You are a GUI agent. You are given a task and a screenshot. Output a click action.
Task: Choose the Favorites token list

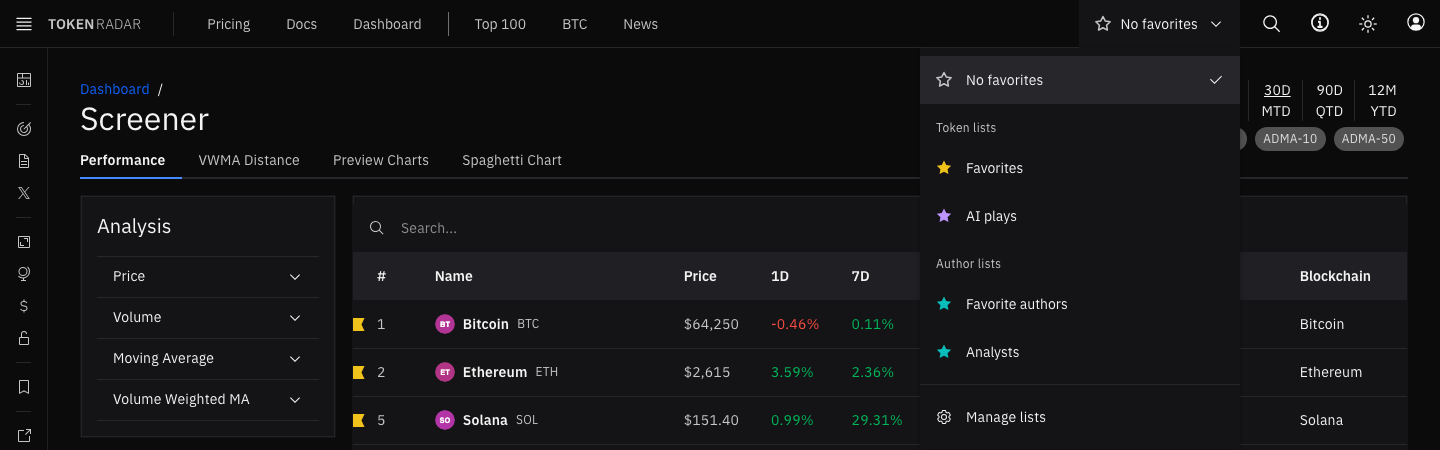(1080, 168)
